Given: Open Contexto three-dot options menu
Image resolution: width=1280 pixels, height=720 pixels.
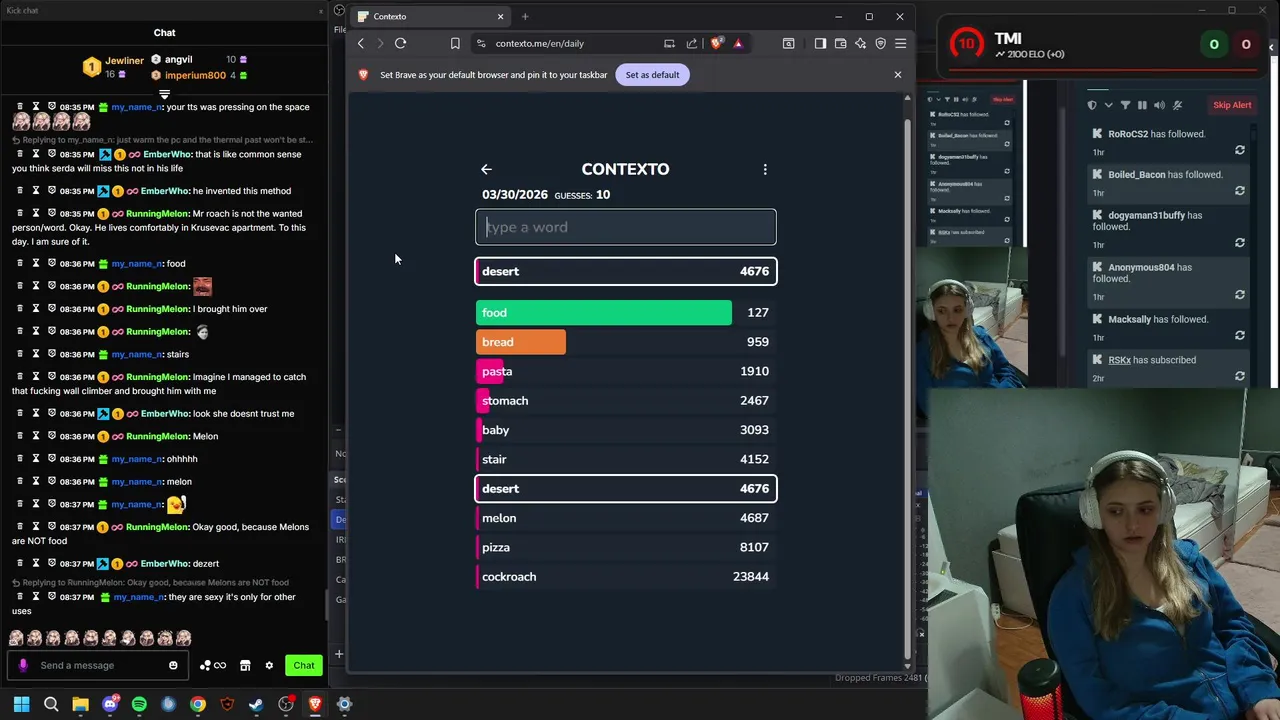Looking at the screenshot, I should click(765, 169).
